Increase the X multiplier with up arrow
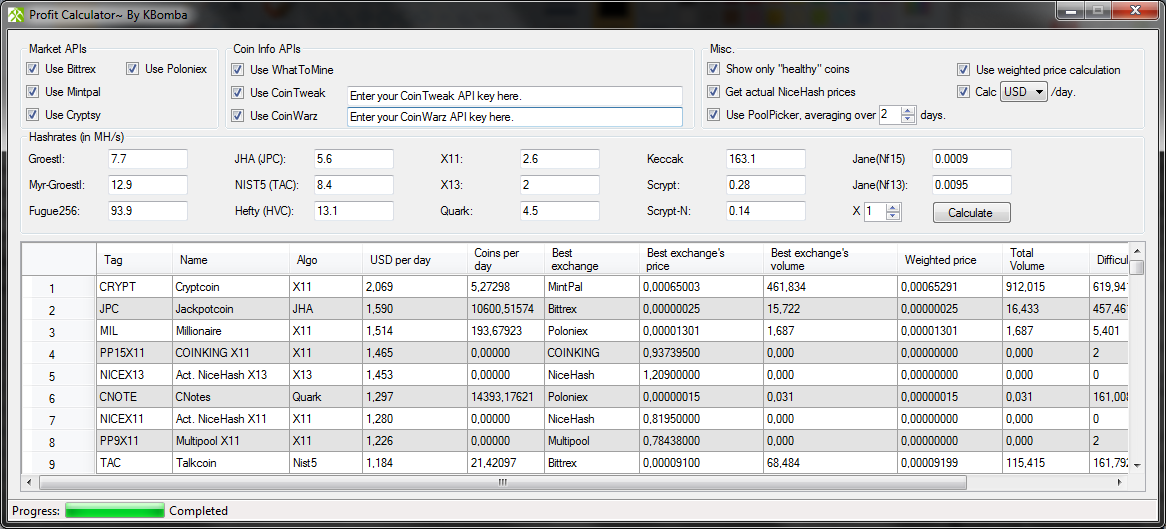Viewport: 1166px width, 529px height. [x=893, y=208]
